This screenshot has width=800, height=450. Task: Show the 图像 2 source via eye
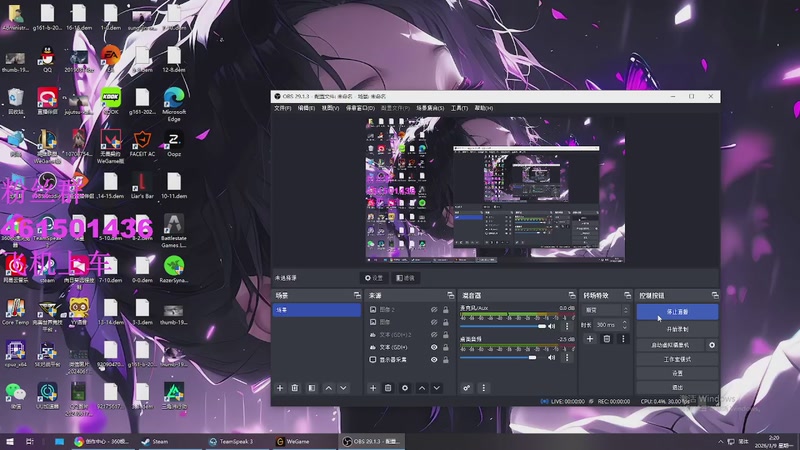[434, 310]
